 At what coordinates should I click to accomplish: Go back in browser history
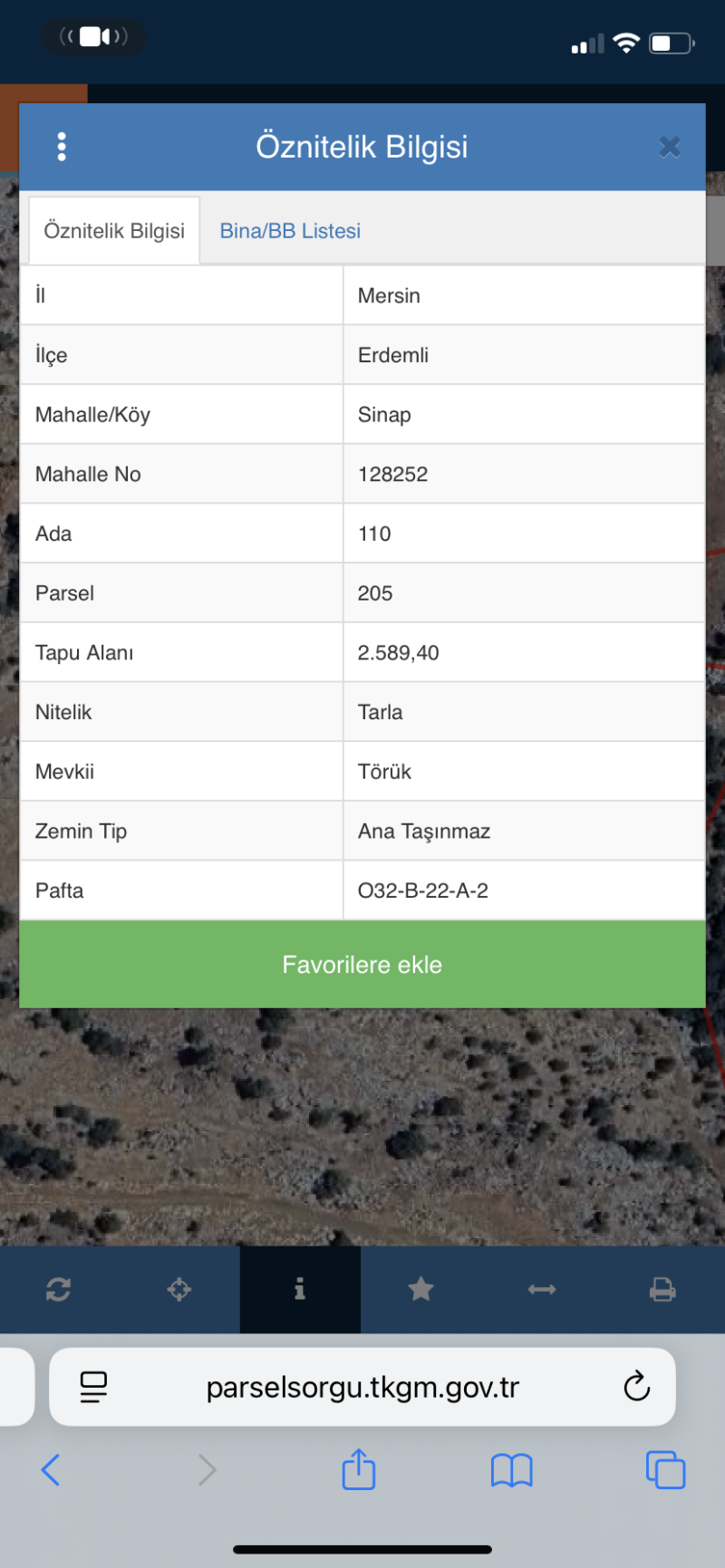[51, 1469]
